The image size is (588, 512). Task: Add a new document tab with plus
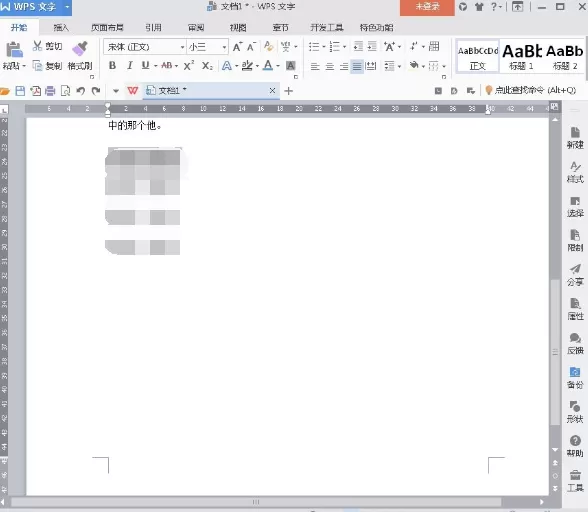[x=288, y=91]
